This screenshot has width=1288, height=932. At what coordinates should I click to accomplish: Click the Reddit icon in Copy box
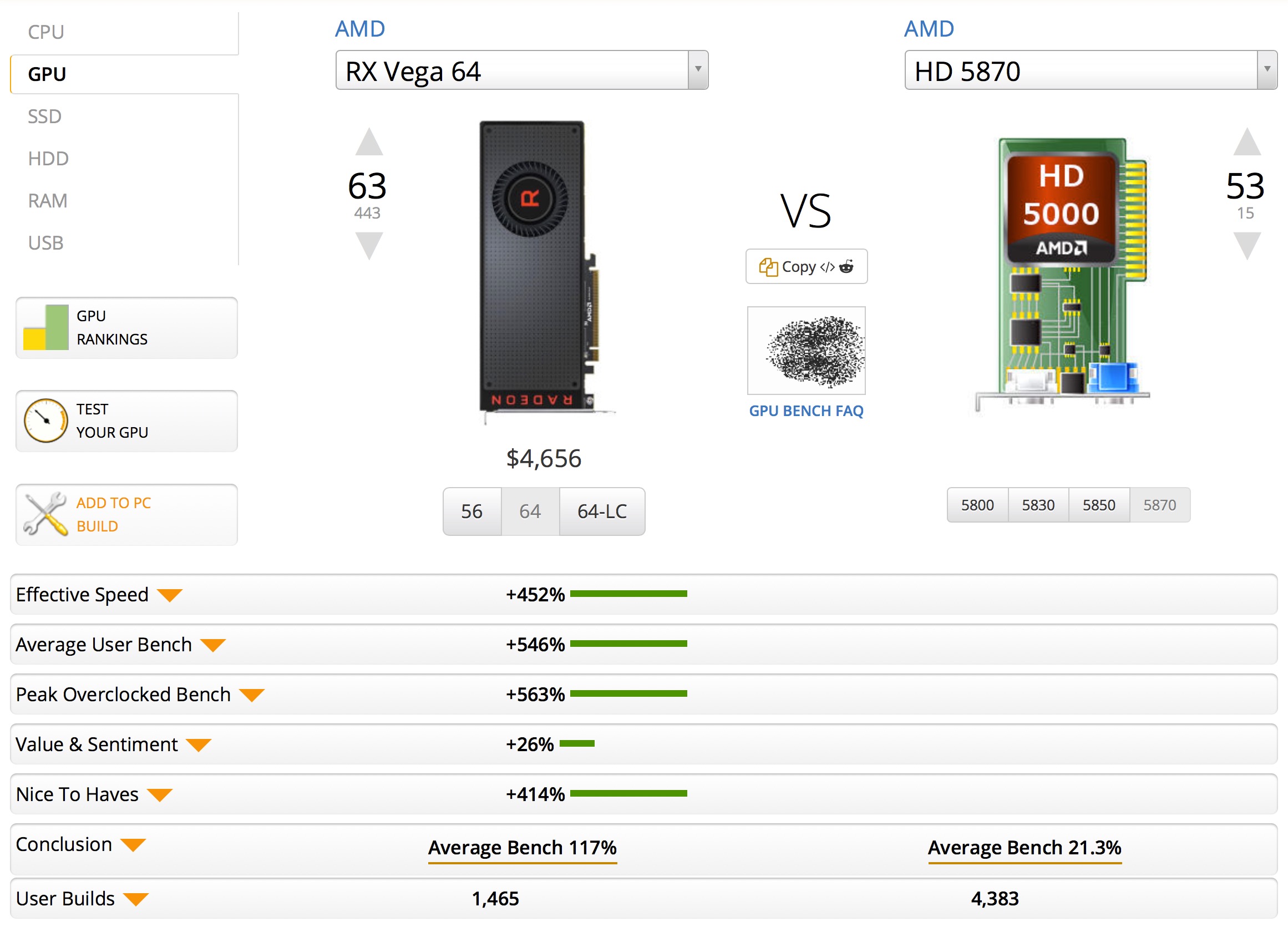[846, 266]
